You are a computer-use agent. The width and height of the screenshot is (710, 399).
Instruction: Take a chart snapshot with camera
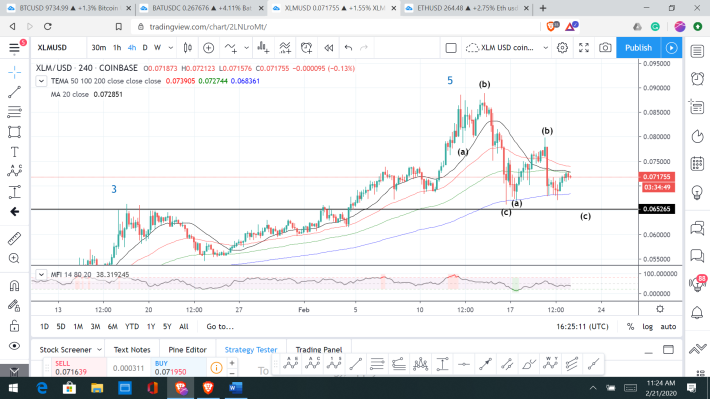[605, 48]
